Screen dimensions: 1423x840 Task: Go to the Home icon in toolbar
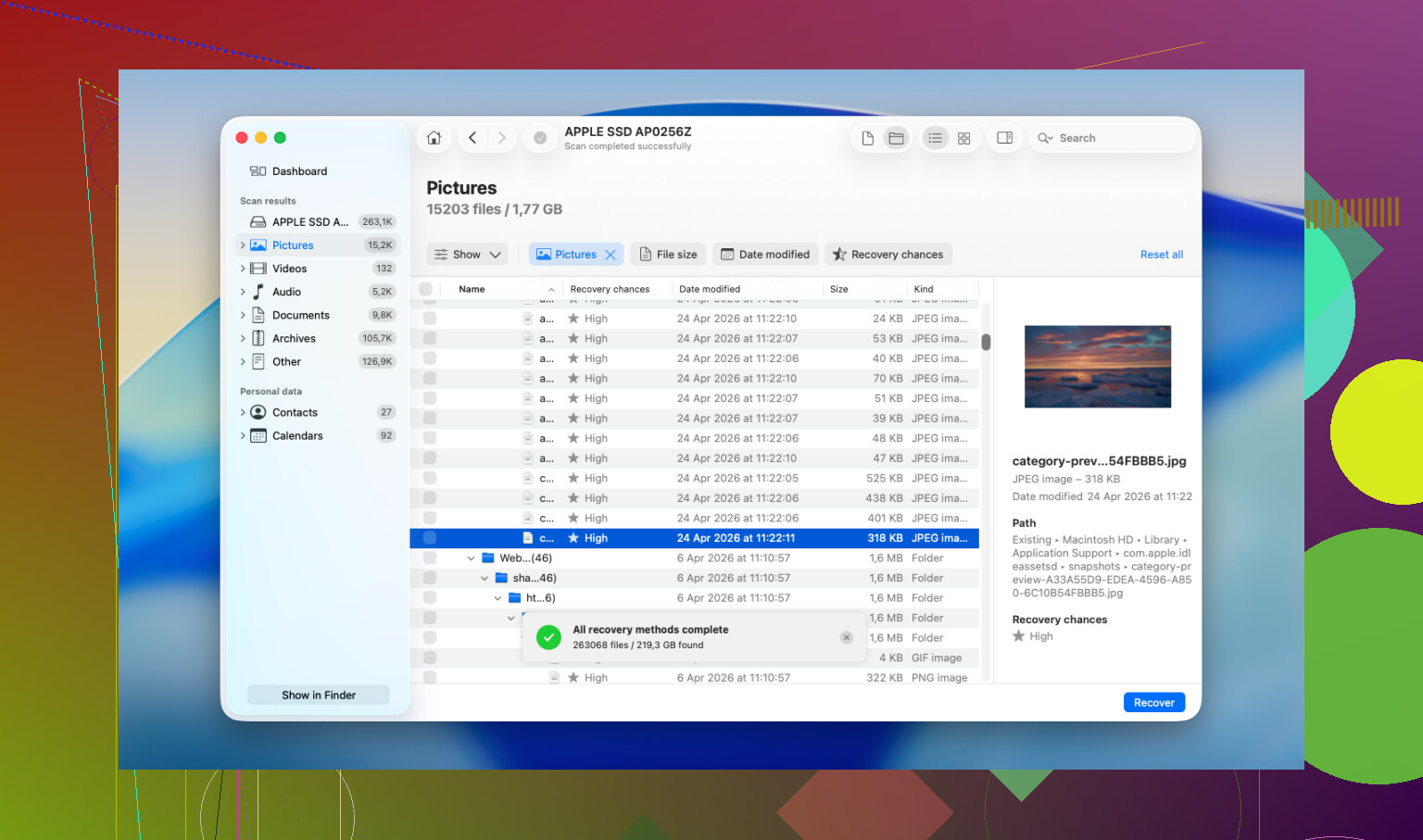click(x=434, y=138)
